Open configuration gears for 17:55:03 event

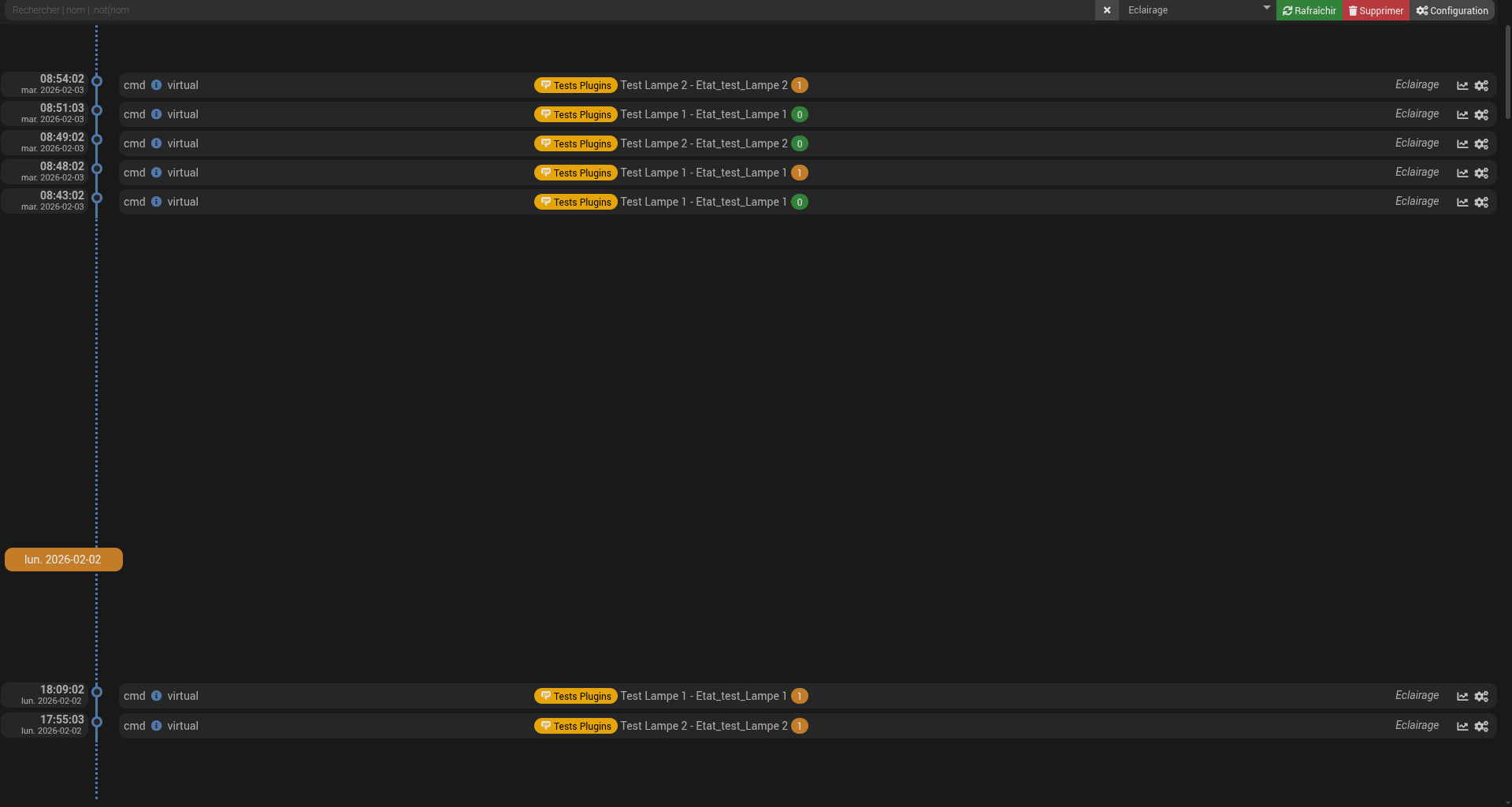pos(1481,727)
